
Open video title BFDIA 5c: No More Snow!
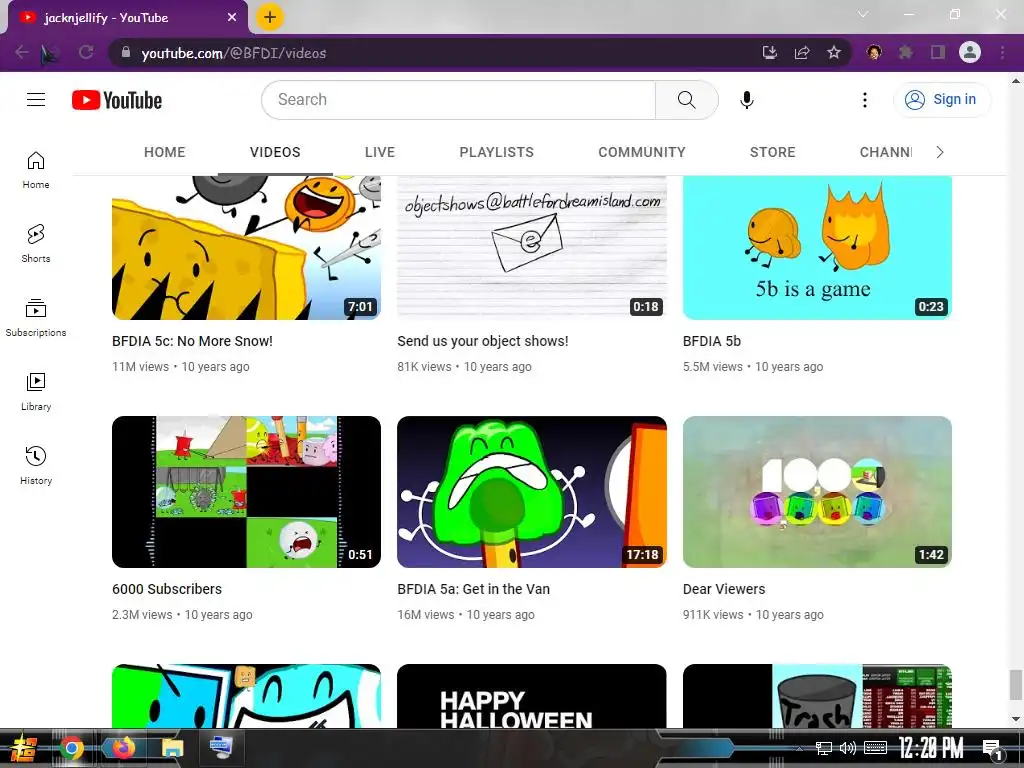pos(192,341)
